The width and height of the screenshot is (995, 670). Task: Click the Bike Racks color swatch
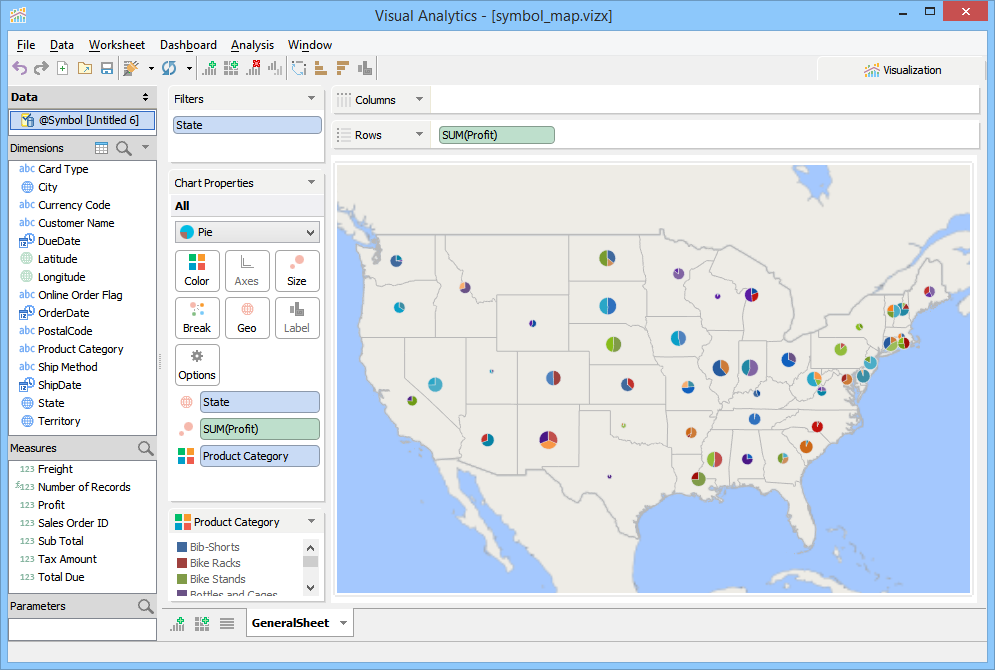(182, 563)
